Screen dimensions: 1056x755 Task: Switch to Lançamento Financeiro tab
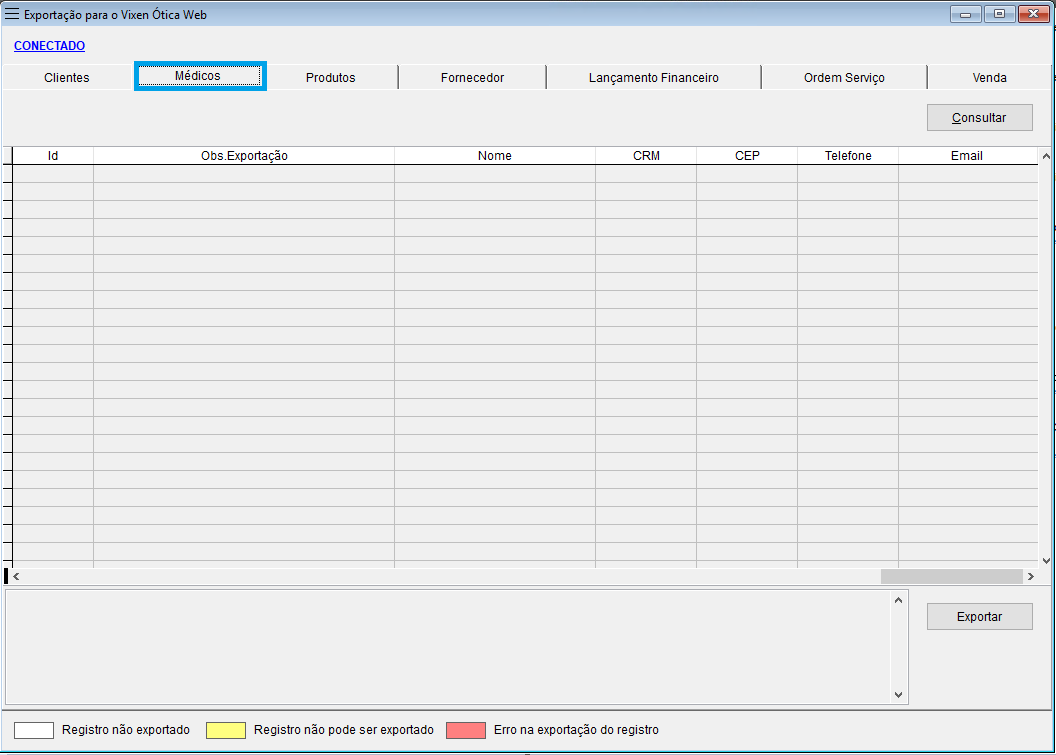(653, 78)
